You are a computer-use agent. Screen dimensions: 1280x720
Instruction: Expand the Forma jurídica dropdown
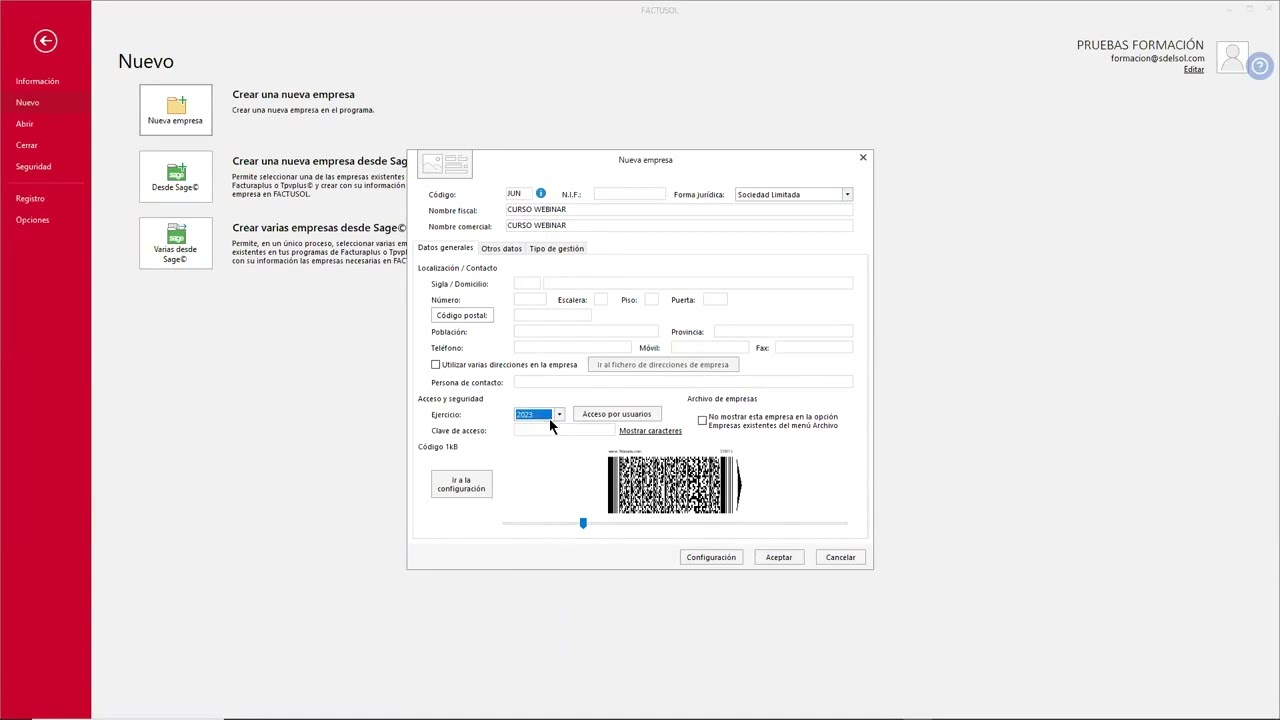(x=847, y=195)
